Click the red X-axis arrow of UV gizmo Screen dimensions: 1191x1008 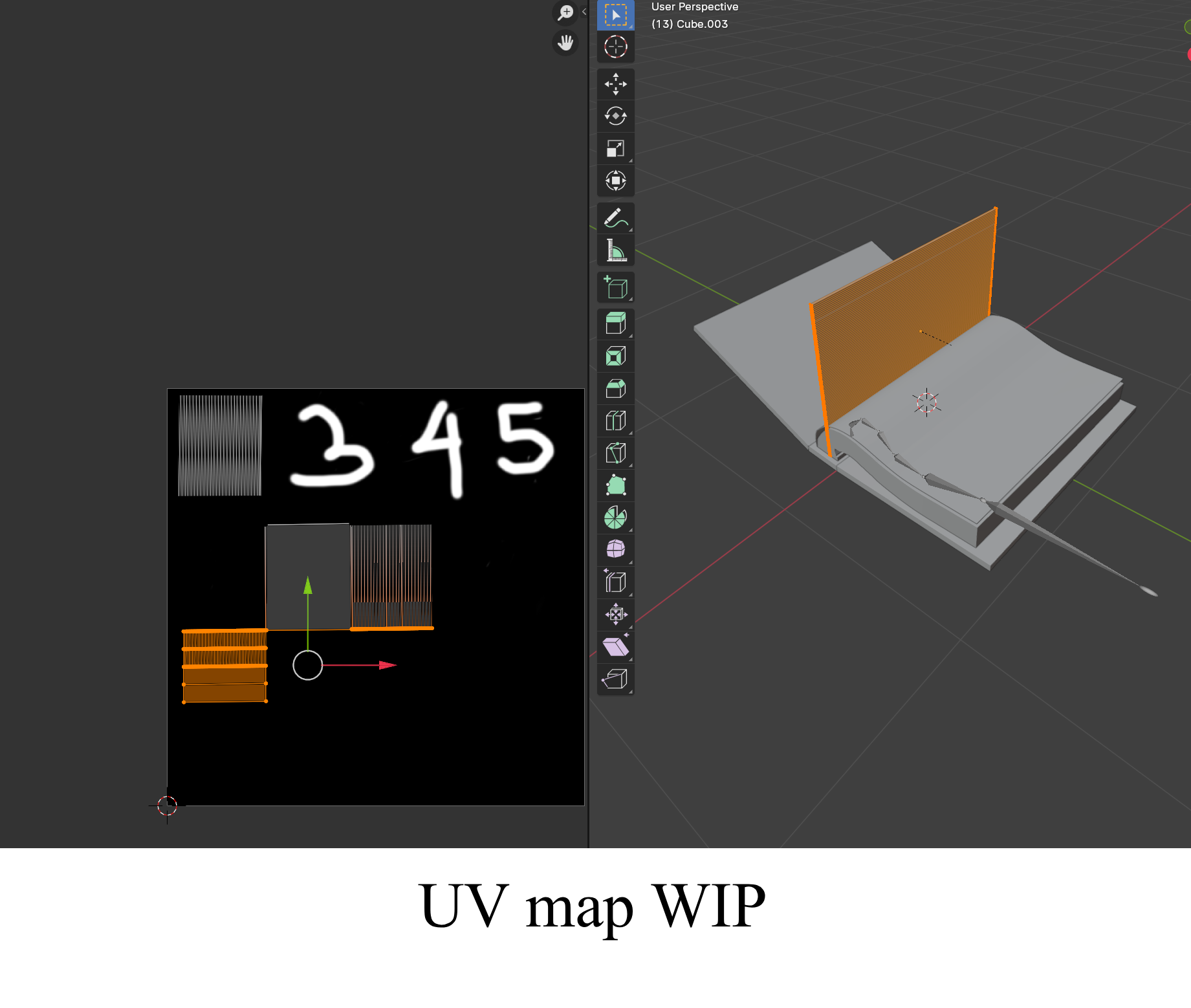[x=387, y=665]
